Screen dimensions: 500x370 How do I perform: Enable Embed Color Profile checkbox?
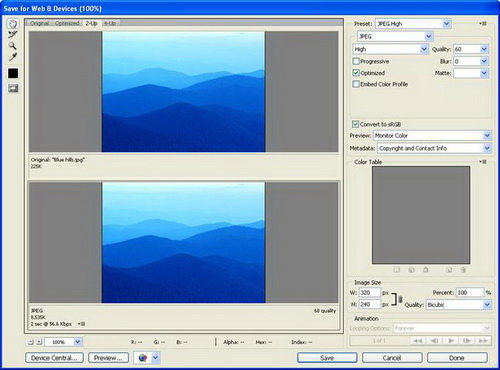(x=356, y=84)
